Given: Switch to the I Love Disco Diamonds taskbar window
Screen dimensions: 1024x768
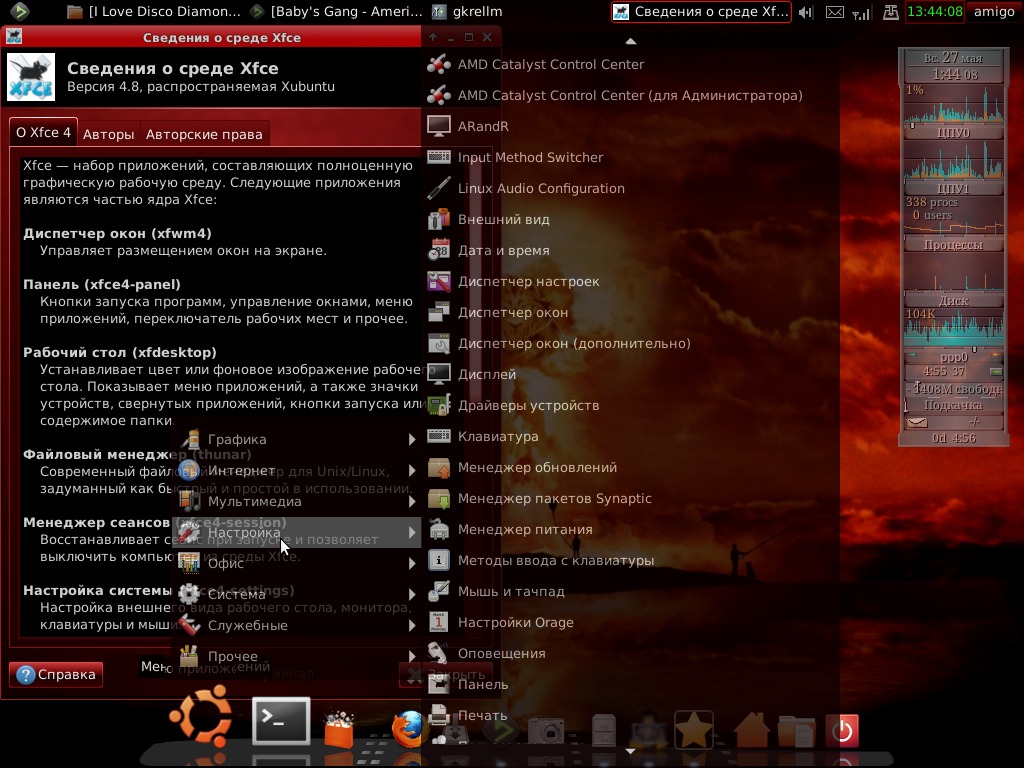Looking at the screenshot, I should (x=155, y=11).
